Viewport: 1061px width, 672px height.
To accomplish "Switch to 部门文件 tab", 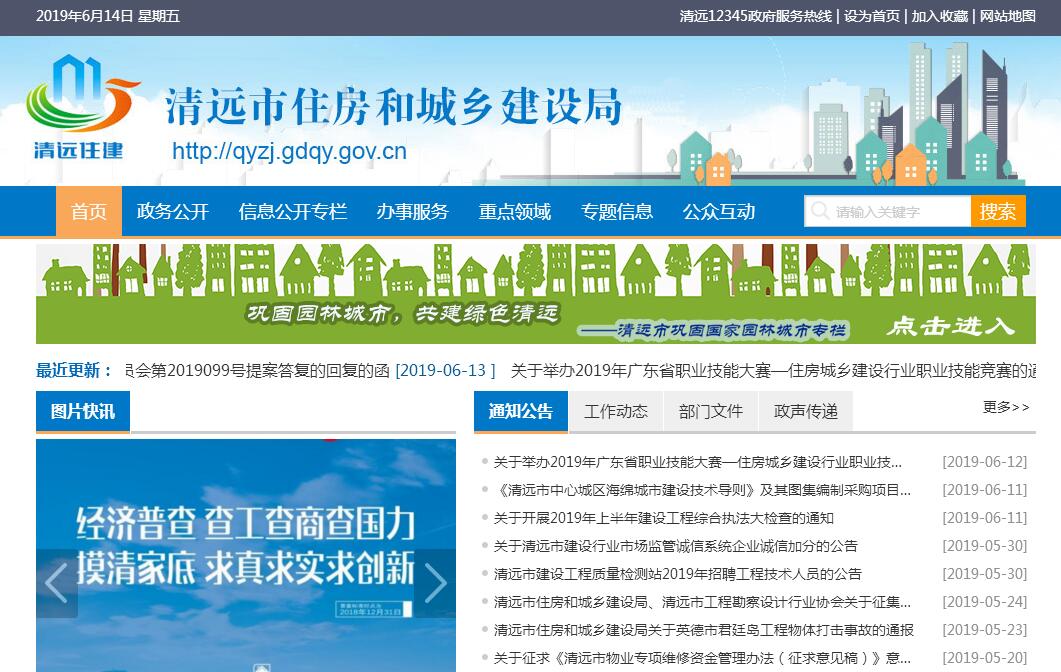I will coord(710,412).
